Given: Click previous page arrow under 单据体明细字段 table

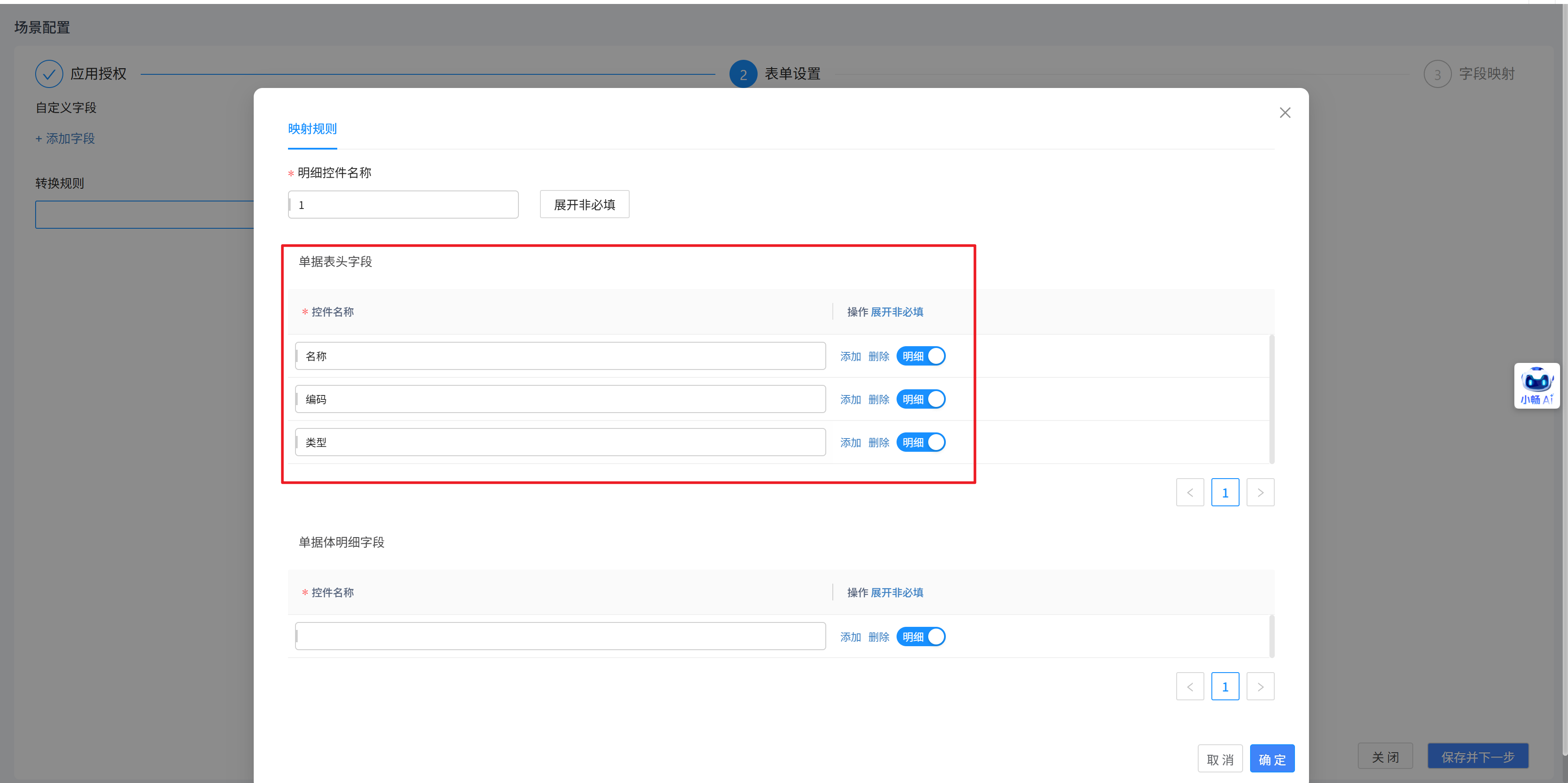Looking at the screenshot, I should (x=1189, y=687).
